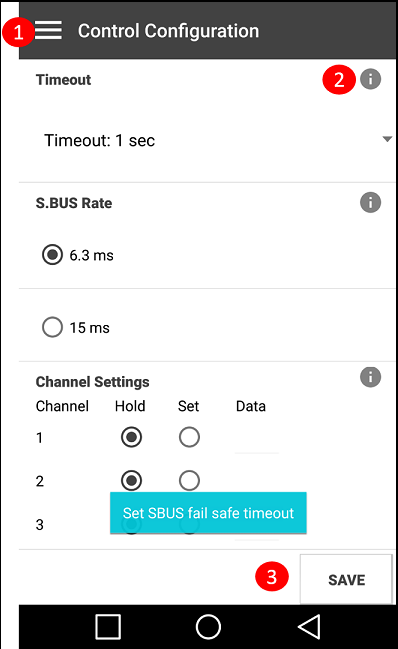The width and height of the screenshot is (398, 649).
Task: Save the control configuration
Action: [346, 579]
